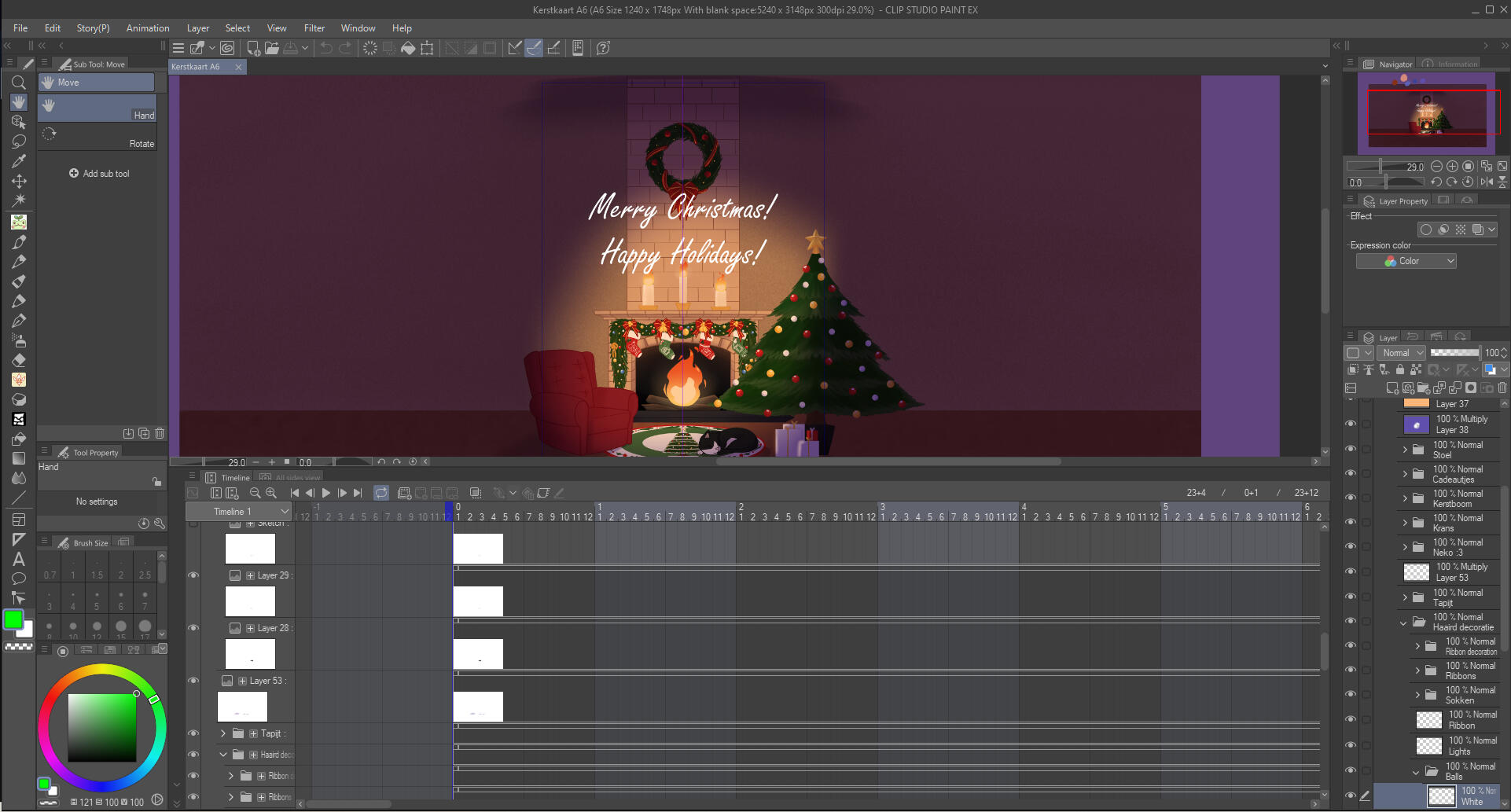Click Add sub tool

[x=99, y=174]
